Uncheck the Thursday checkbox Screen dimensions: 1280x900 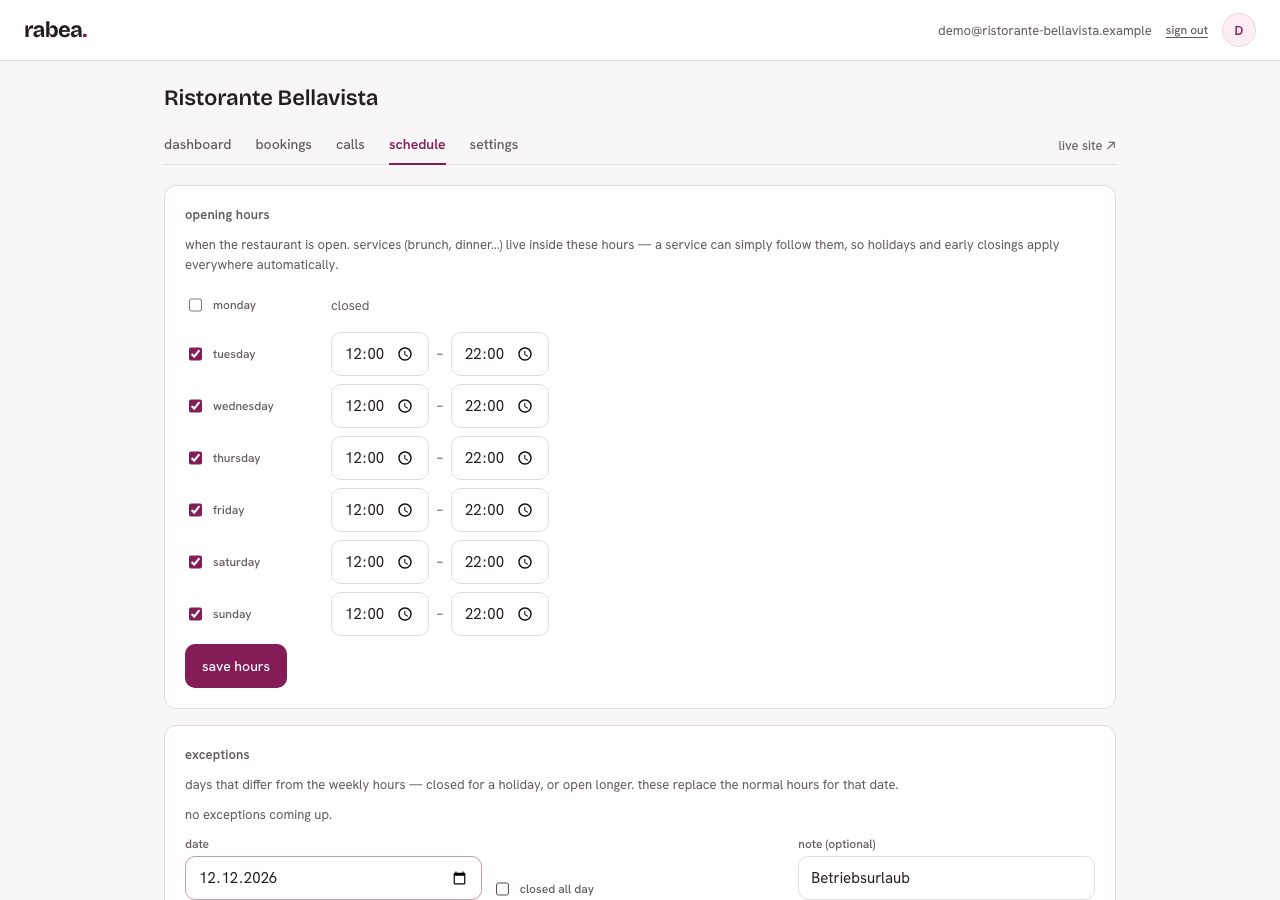196,458
